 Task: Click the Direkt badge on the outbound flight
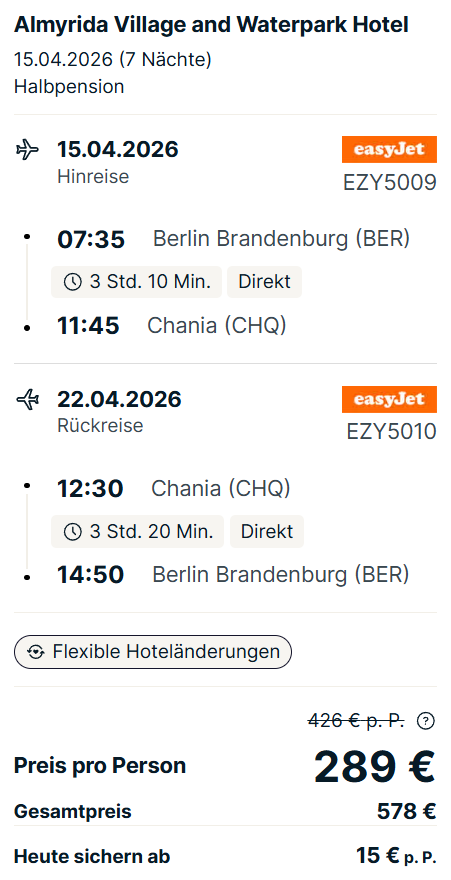coord(264,282)
